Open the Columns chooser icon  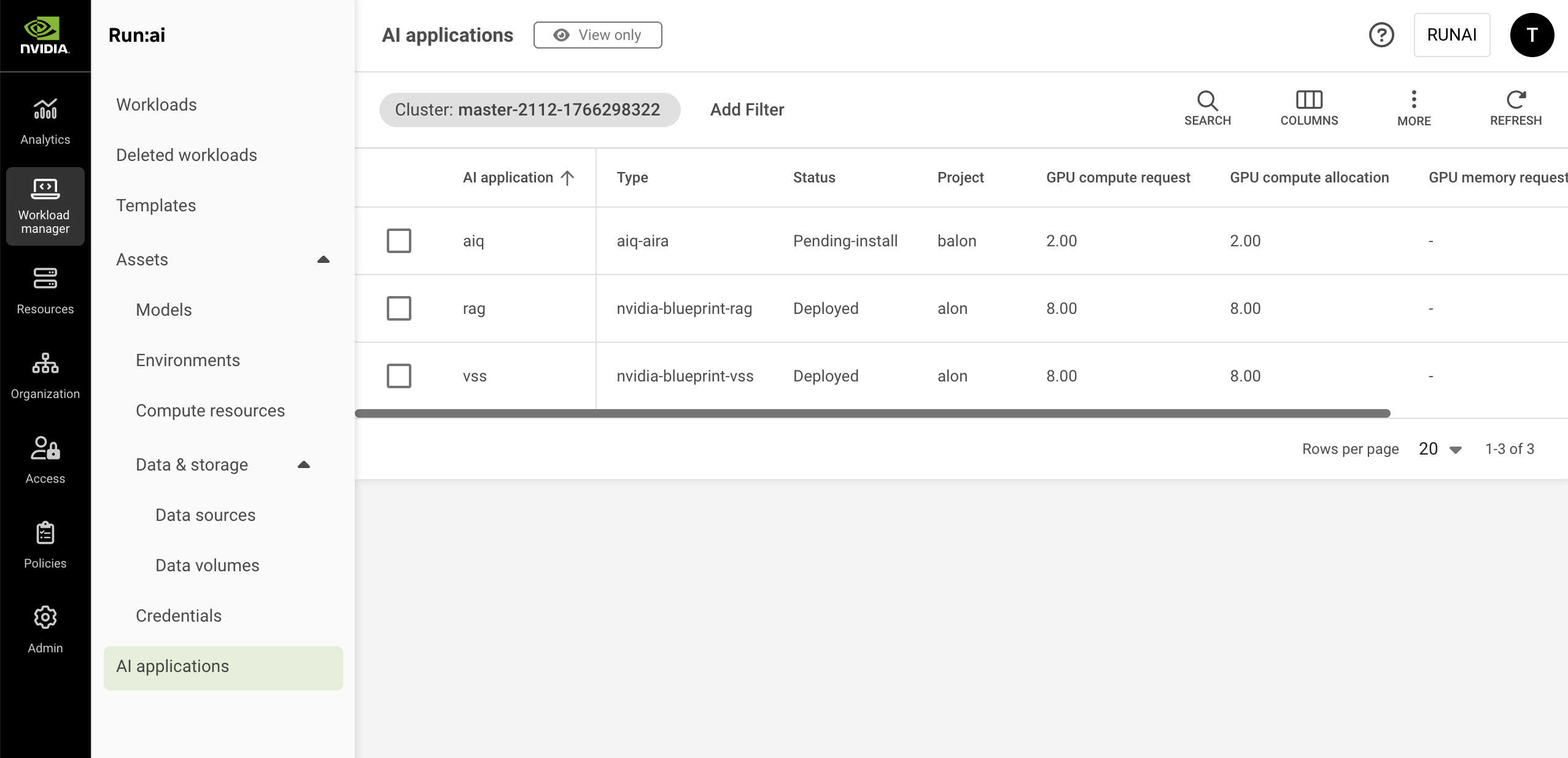click(x=1309, y=101)
